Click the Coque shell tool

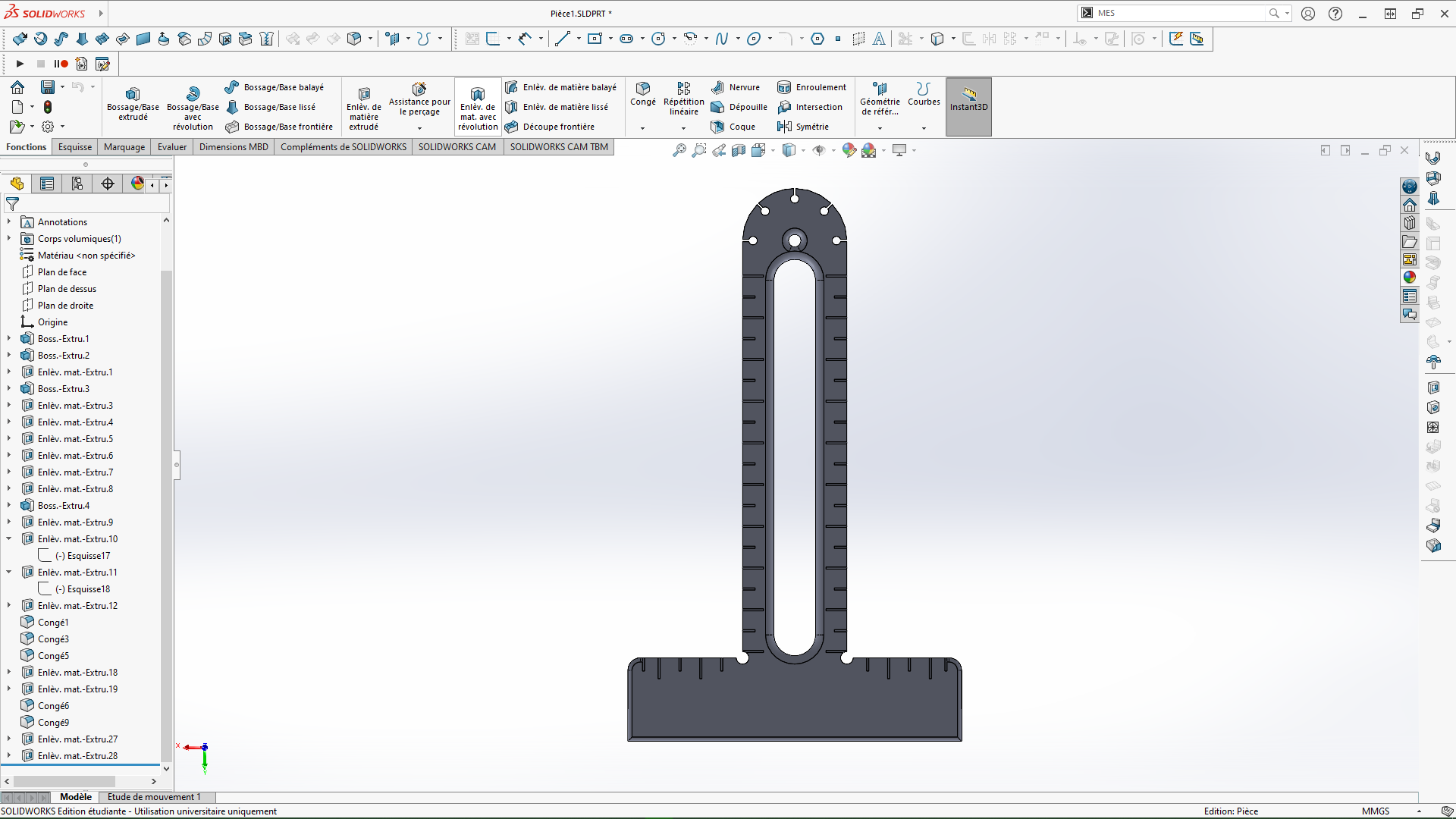733,127
